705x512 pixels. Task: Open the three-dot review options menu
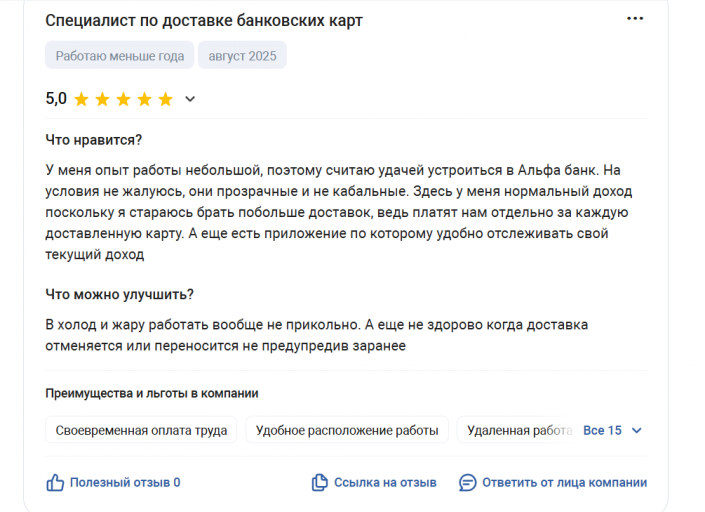(635, 18)
